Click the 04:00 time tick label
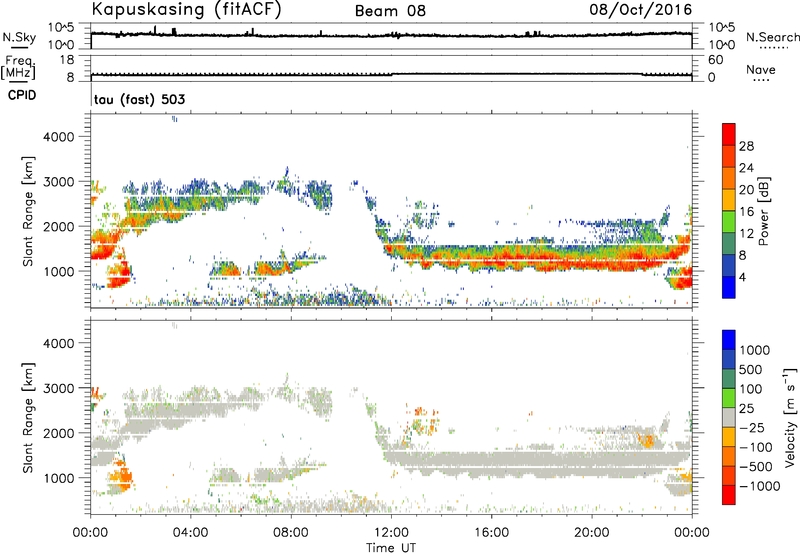This screenshot has height=554, width=800. pyautogui.click(x=190, y=533)
